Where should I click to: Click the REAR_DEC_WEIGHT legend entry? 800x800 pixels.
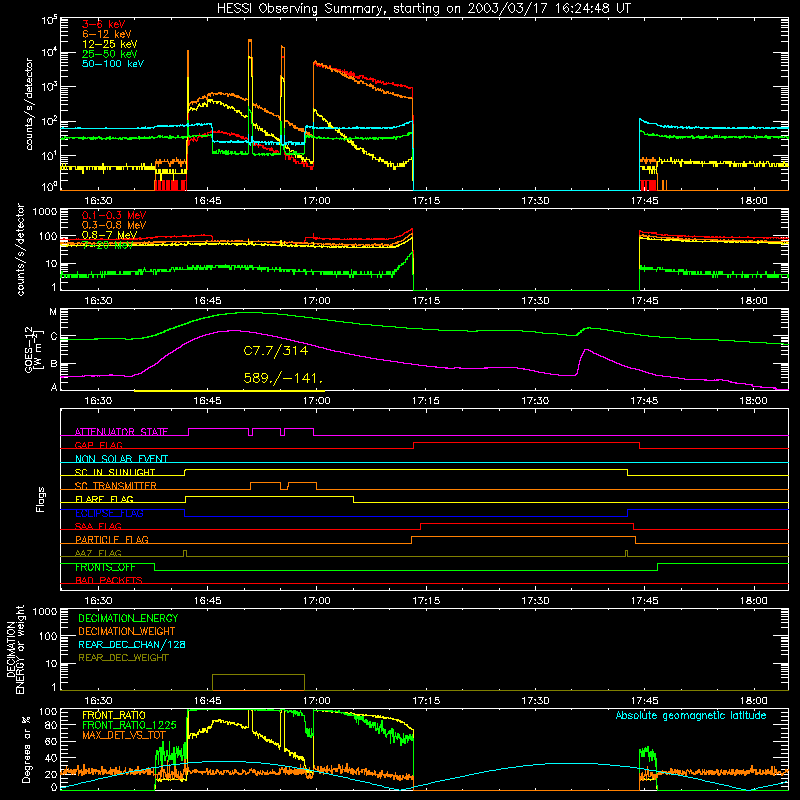click(123, 658)
